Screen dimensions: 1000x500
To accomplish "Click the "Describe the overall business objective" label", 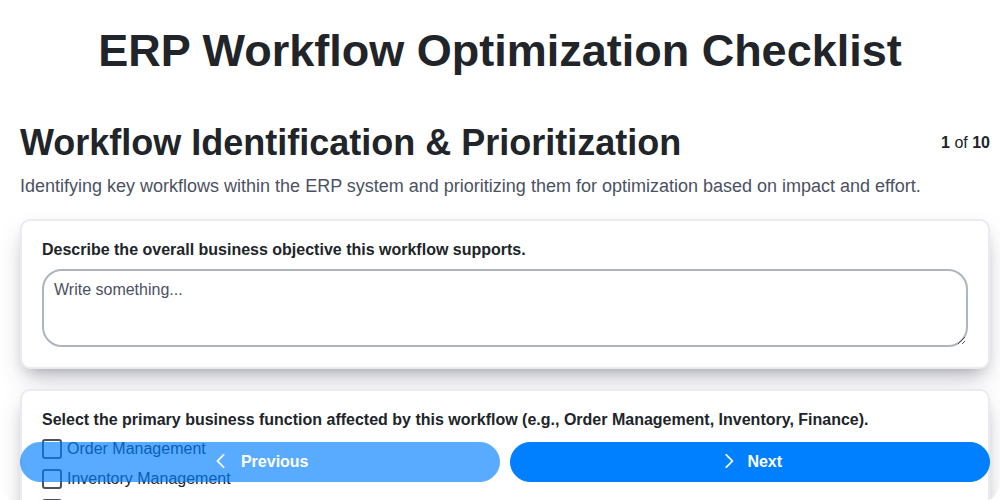I will (283, 249).
